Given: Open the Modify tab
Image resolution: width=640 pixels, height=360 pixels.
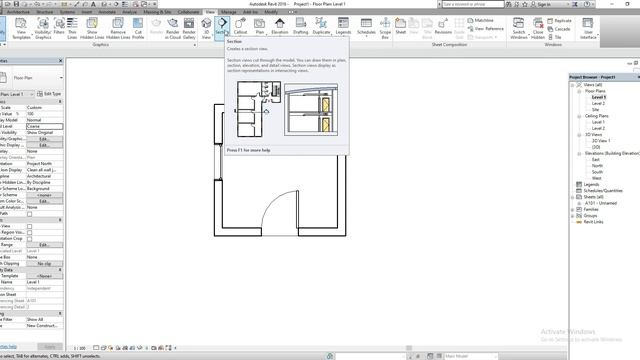Looking at the screenshot, I should (x=271, y=12).
